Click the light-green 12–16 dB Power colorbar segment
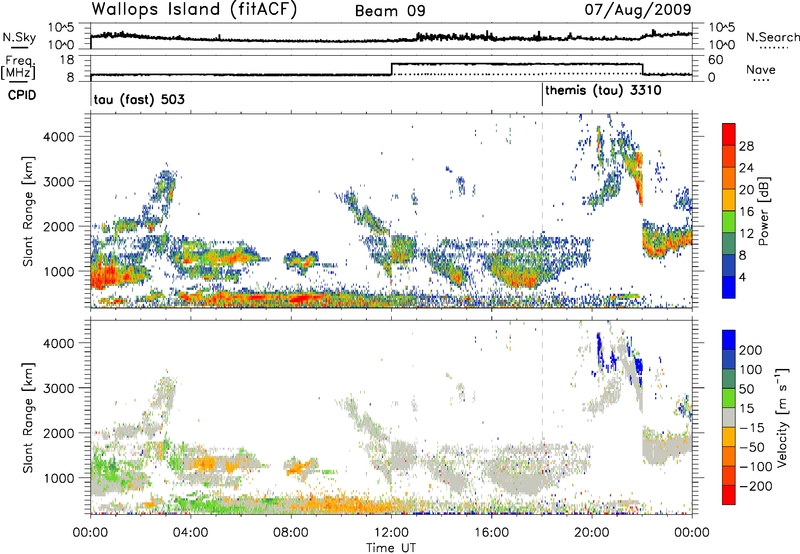Screen dimensions: 800x554 [729, 222]
